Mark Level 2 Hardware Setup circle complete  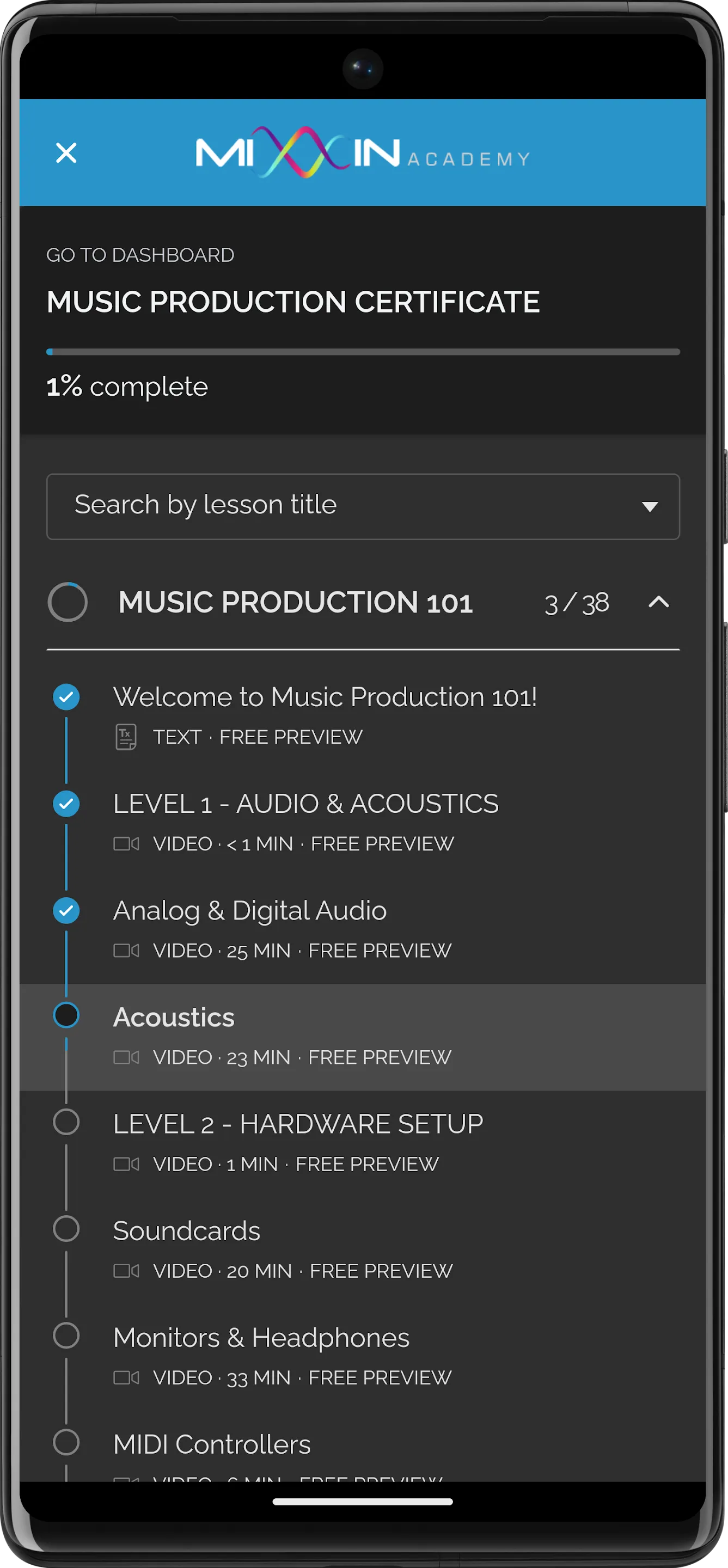click(x=66, y=1122)
